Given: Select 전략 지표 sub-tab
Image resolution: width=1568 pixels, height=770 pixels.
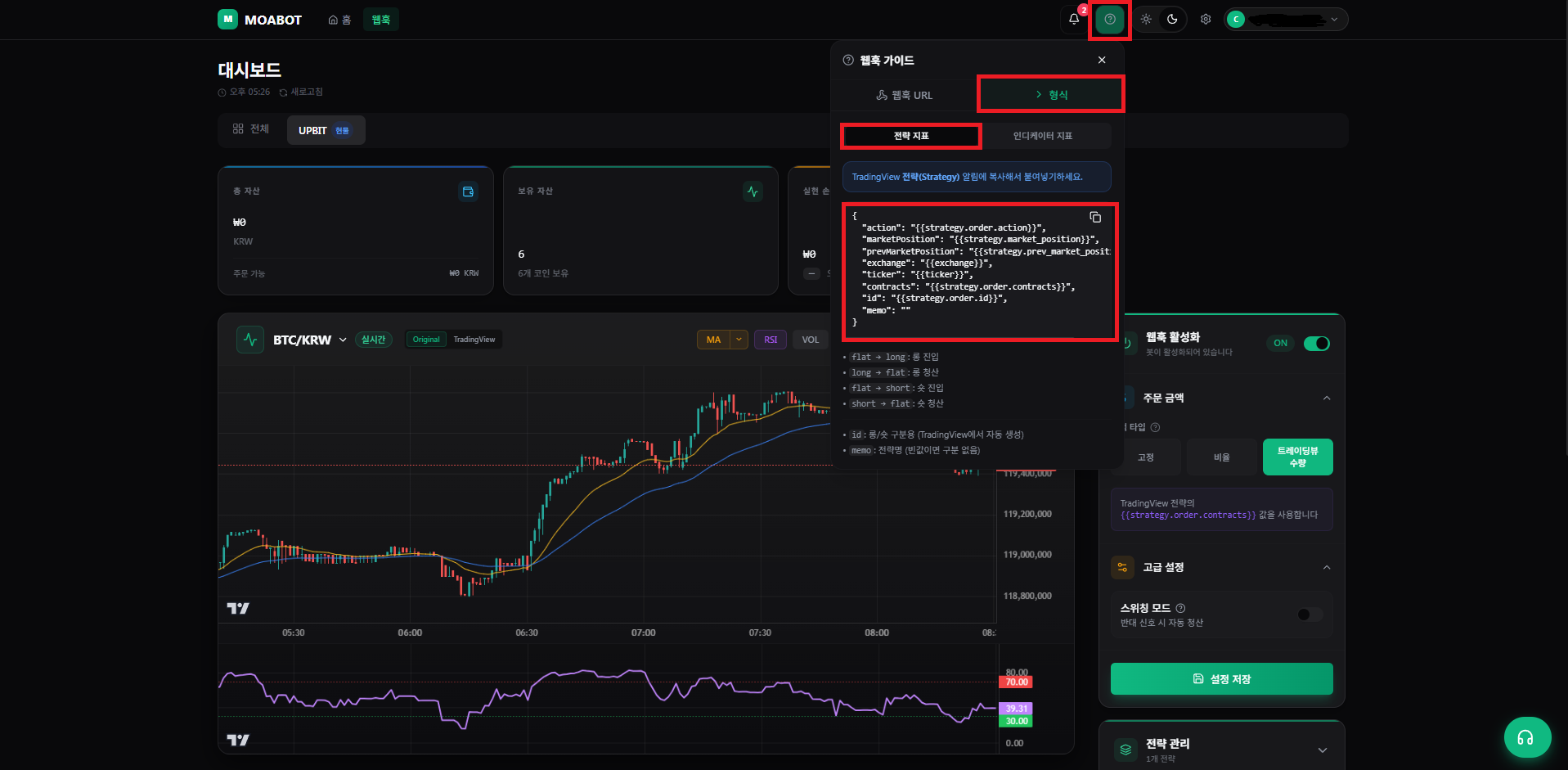Looking at the screenshot, I should point(911,136).
